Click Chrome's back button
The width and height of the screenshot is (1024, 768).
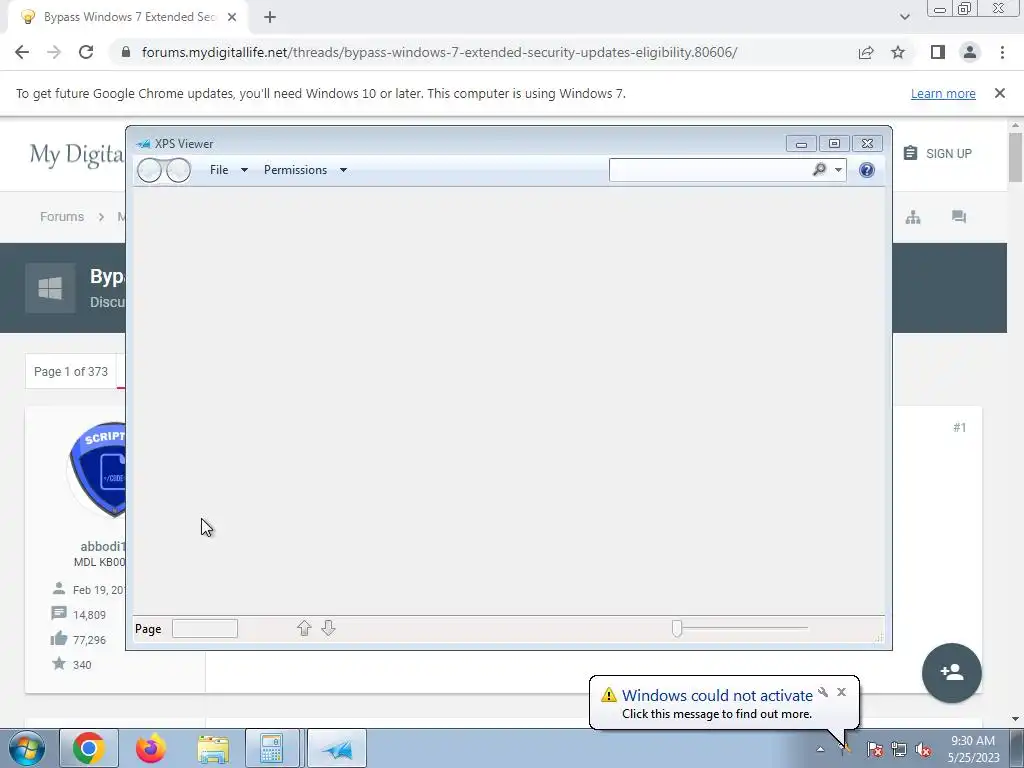[x=22, y=52]
